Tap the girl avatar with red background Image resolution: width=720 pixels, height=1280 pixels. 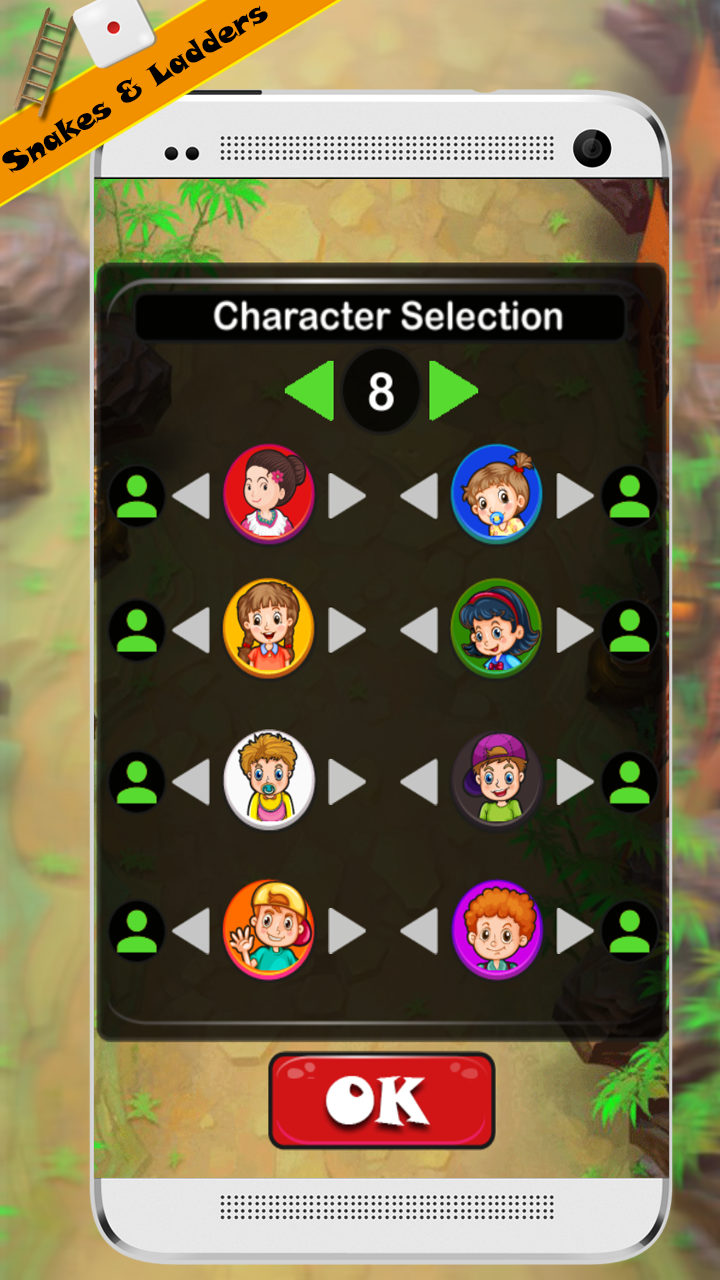(268, 495)
